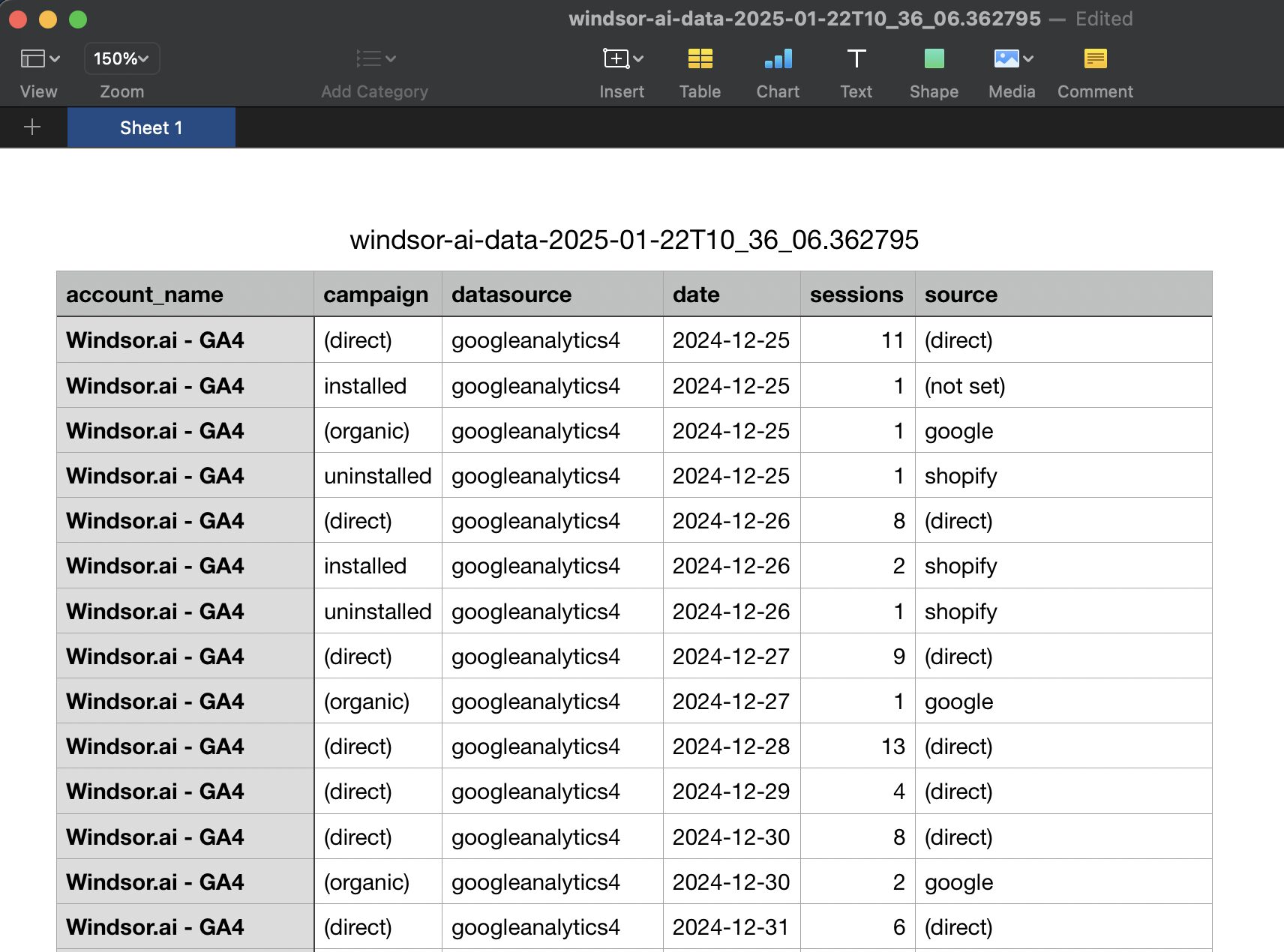
Task: Click the document title in title bar
Action: pos(805,19)
